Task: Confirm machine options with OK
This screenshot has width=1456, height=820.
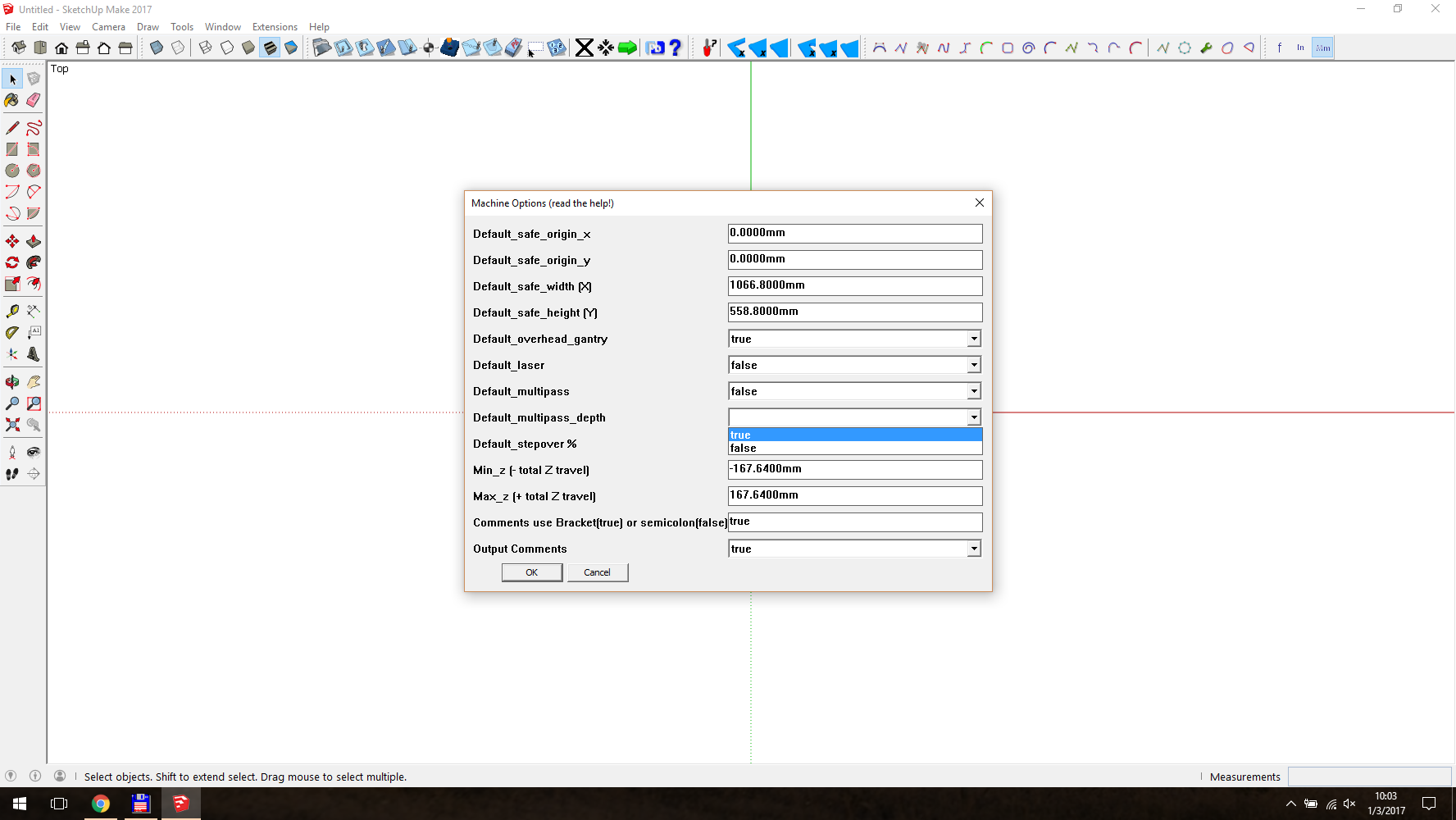Action: (531, 572)
